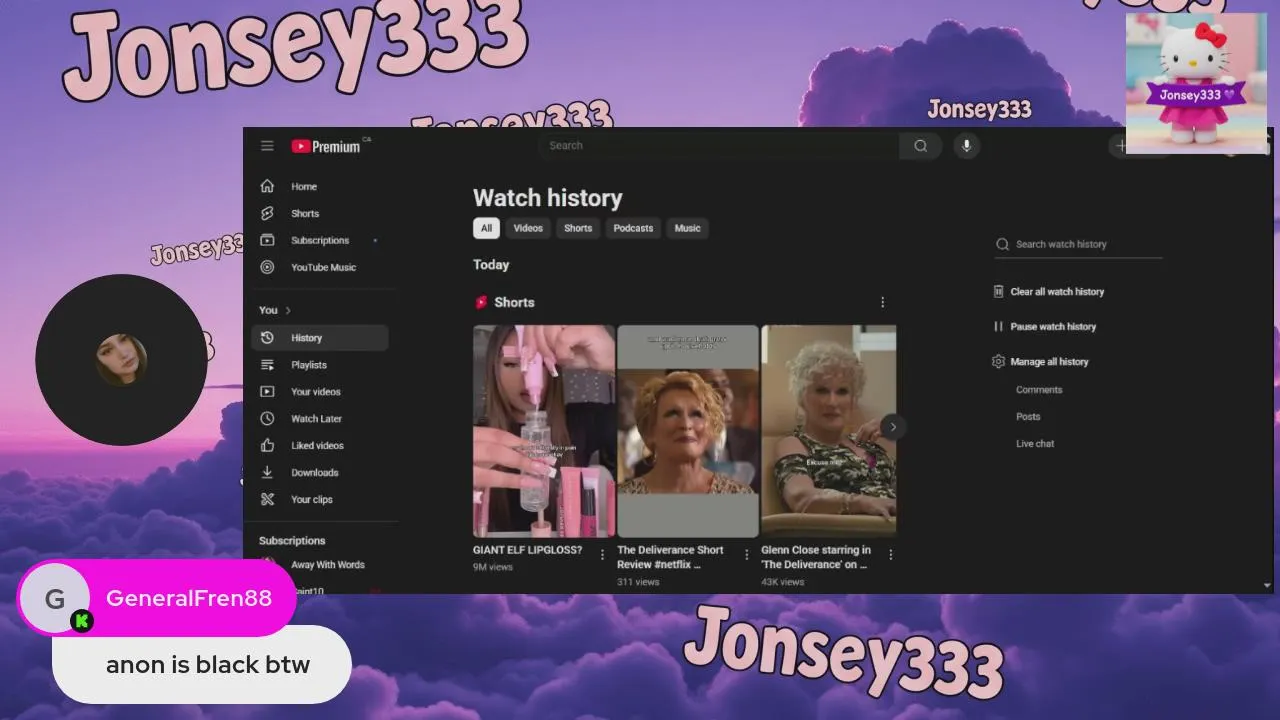Screen dimensions: 1280x720
Task: Open Live chat history link
Action: click(x=1035, y=444)
